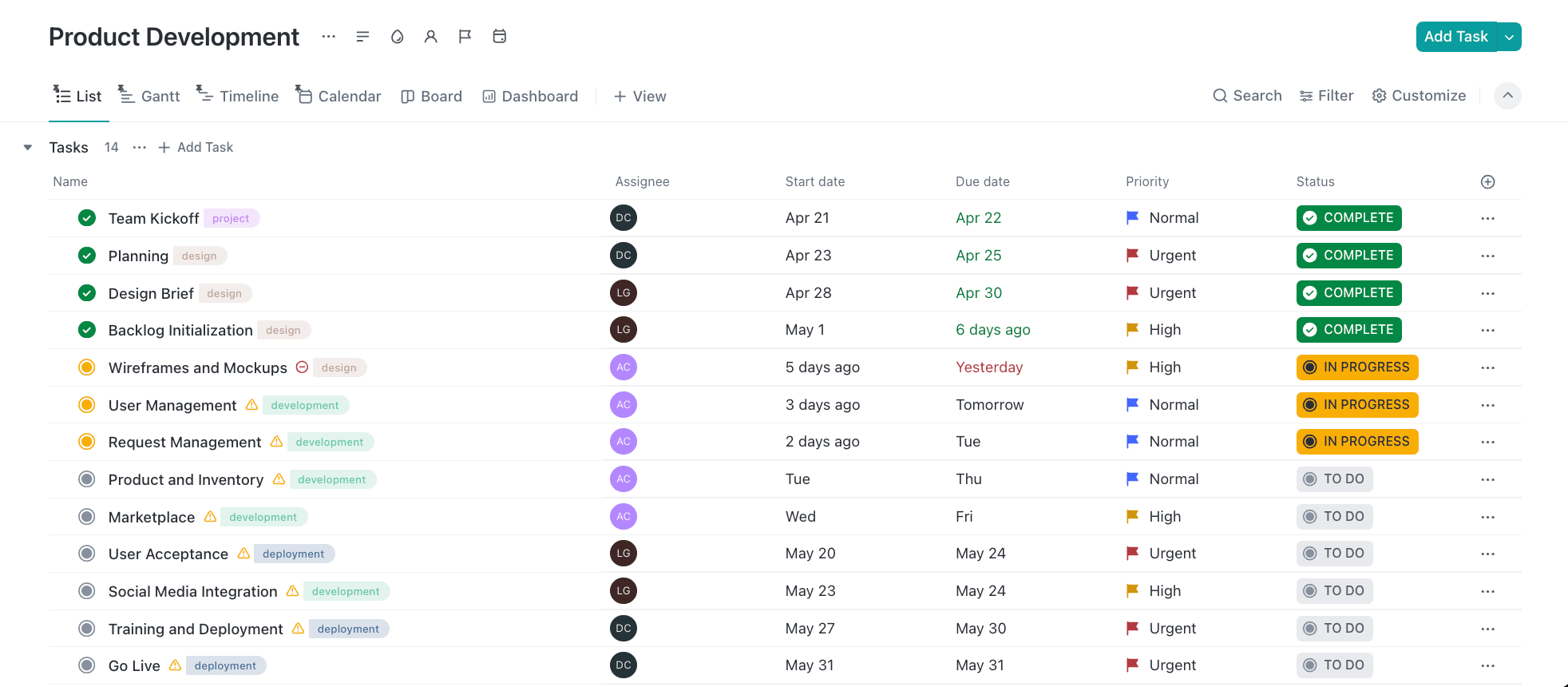Click the warning icon on User Management
The height and width of the screenshot is (687, 1568).
pyautogui.click(x=251, y=405)
